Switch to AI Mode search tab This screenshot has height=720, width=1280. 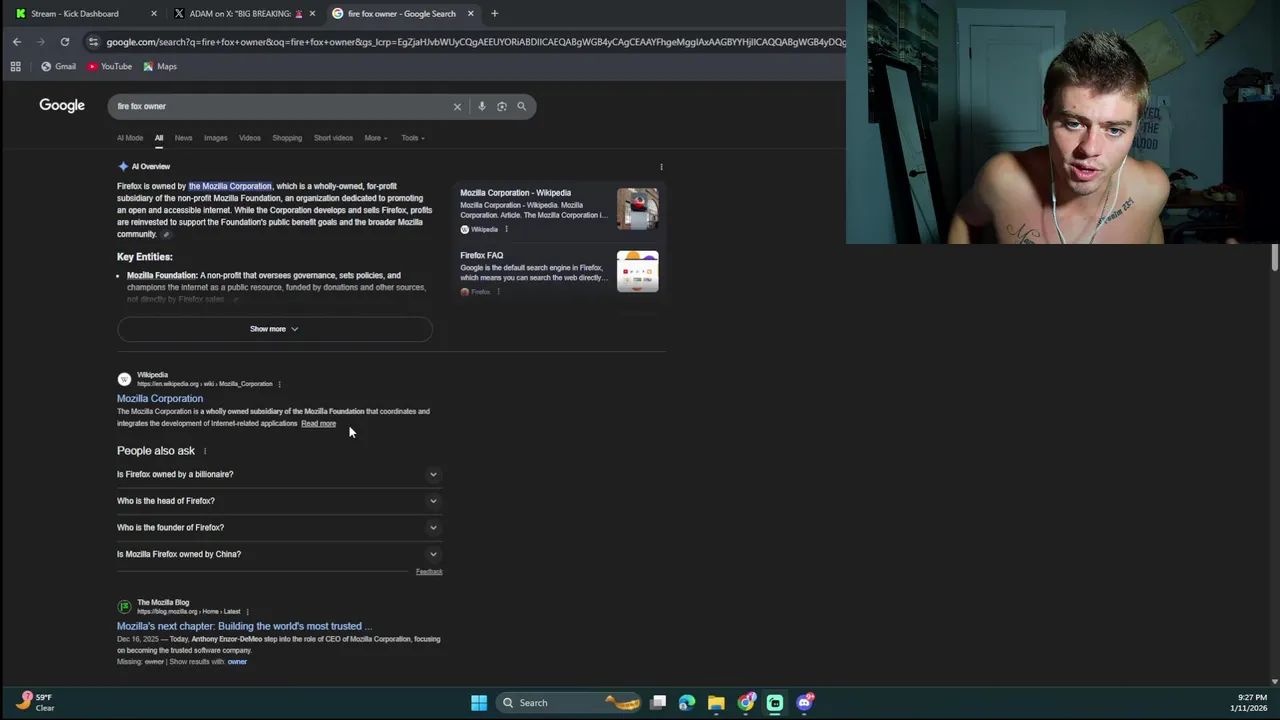coord(130,138)
